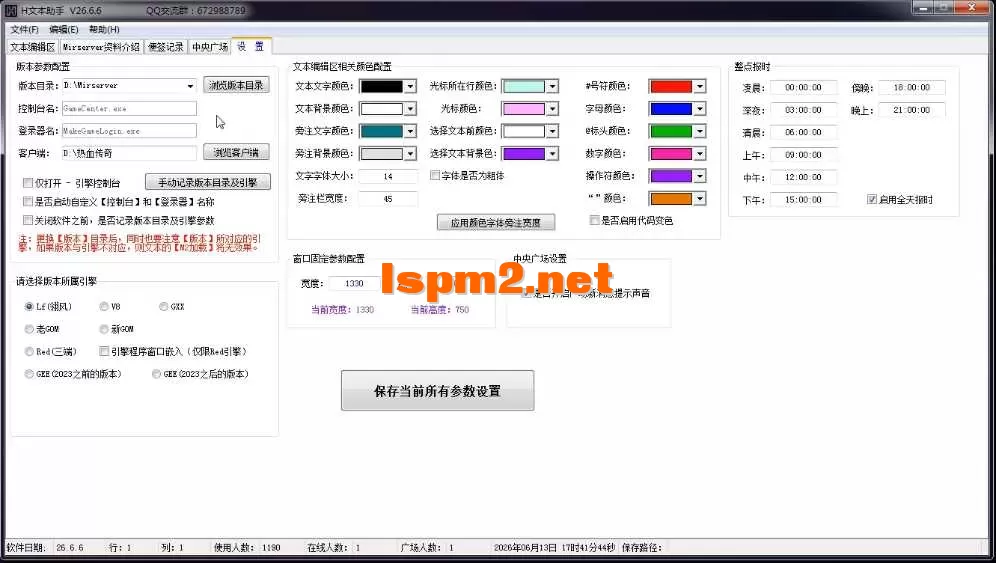
Task: Click the 客户端 path field
Action: click(x=129, y=153)
